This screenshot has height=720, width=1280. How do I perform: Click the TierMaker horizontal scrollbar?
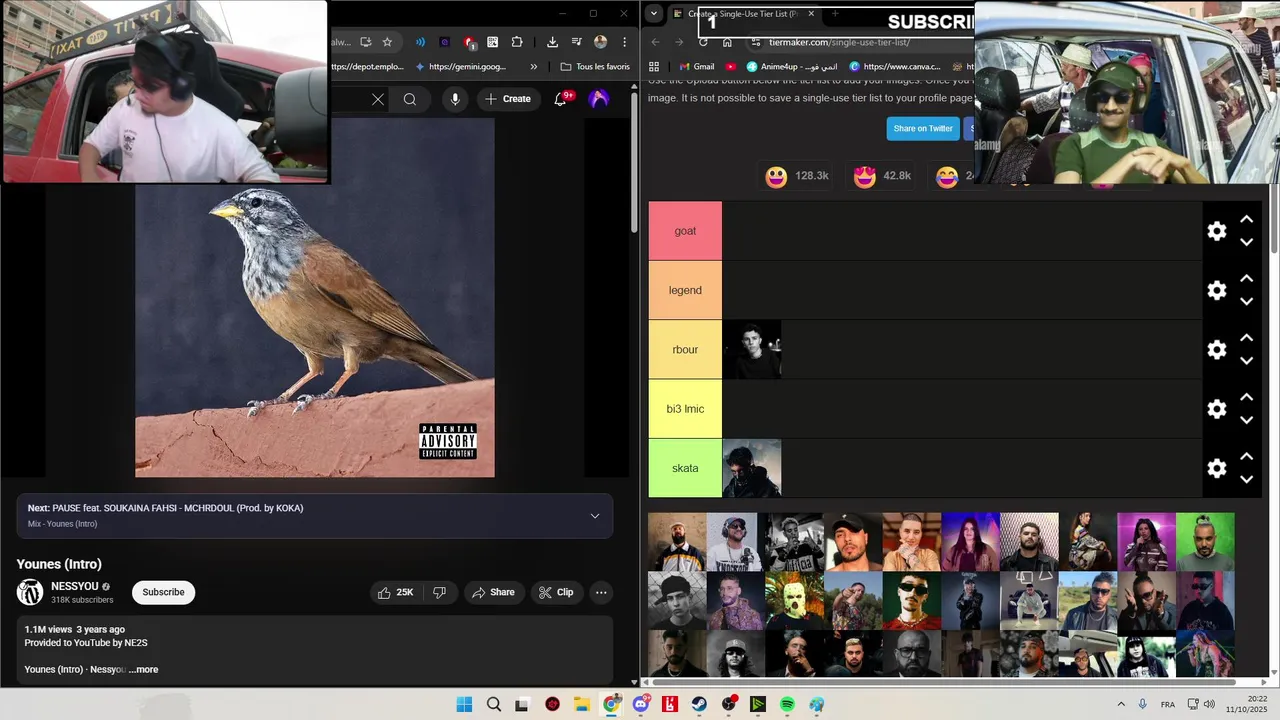pyautogui.click(x=943, y=683)
